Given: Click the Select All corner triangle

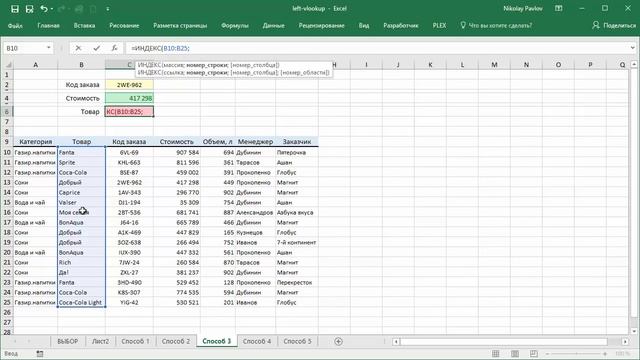Looking at the screenshot, I should pos(8,64).
